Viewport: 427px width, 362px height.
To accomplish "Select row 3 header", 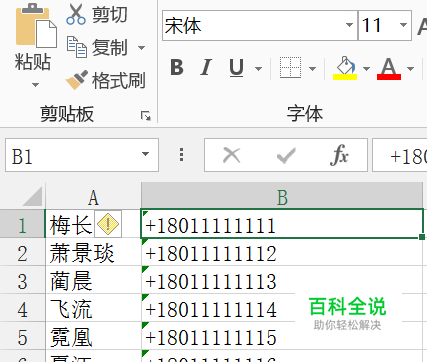I will click(x=22, y=280).
